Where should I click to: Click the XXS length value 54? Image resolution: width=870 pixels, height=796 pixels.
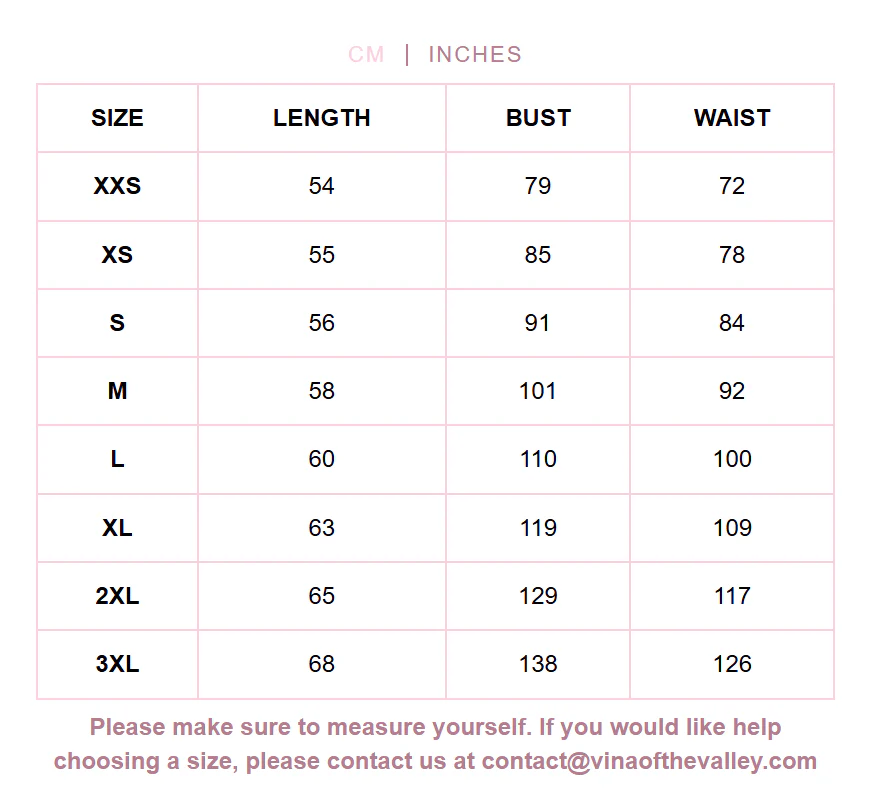[x=322, y=186]
